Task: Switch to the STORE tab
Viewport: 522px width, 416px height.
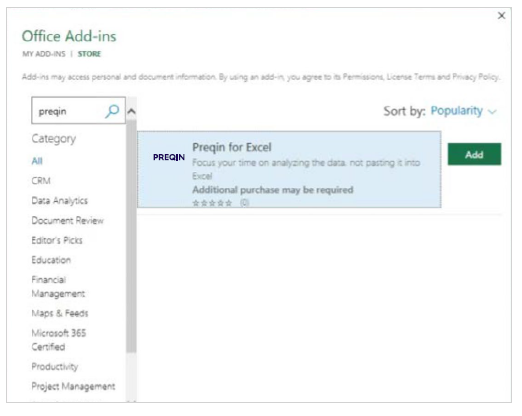Action: tap(89, 54)
